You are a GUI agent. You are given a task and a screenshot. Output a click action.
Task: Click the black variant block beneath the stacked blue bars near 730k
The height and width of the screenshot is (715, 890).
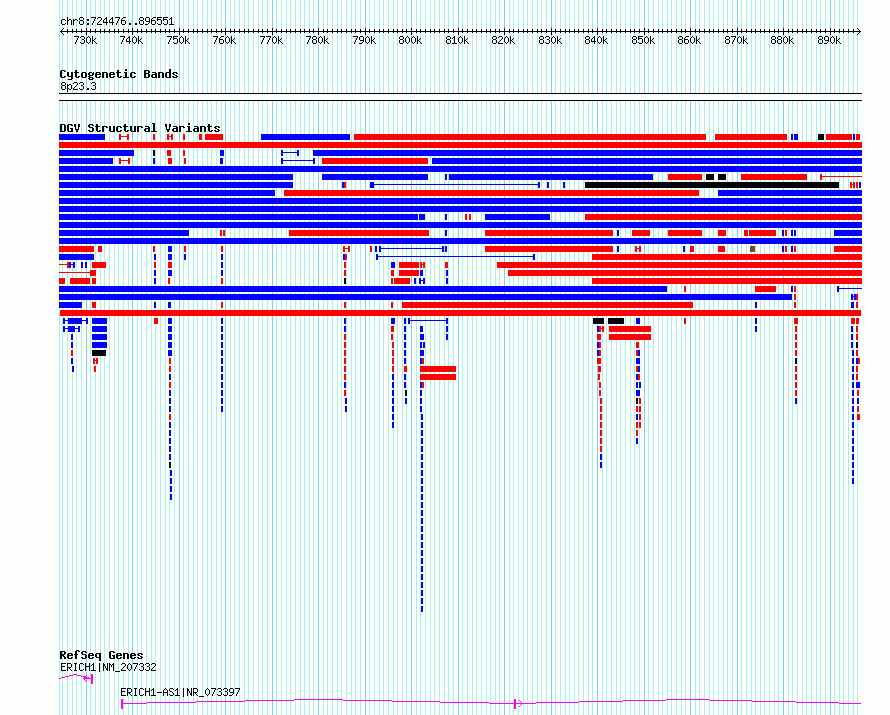(x=99, y=353)
